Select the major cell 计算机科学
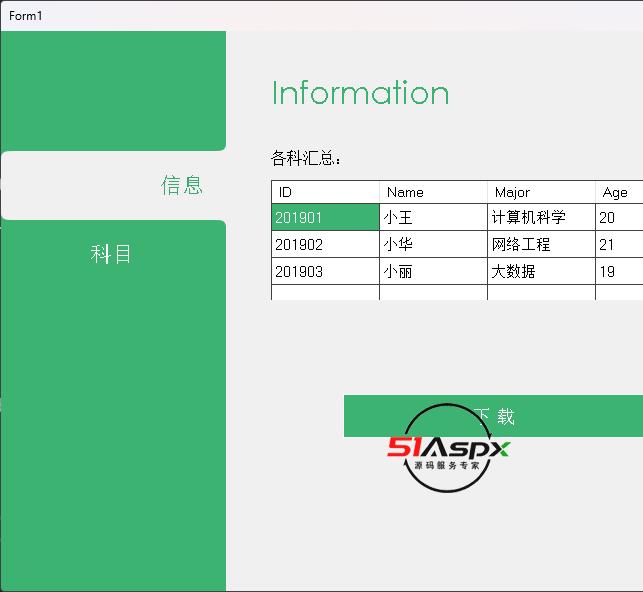This screenshot has width=643, height=592. click(541, 217)
